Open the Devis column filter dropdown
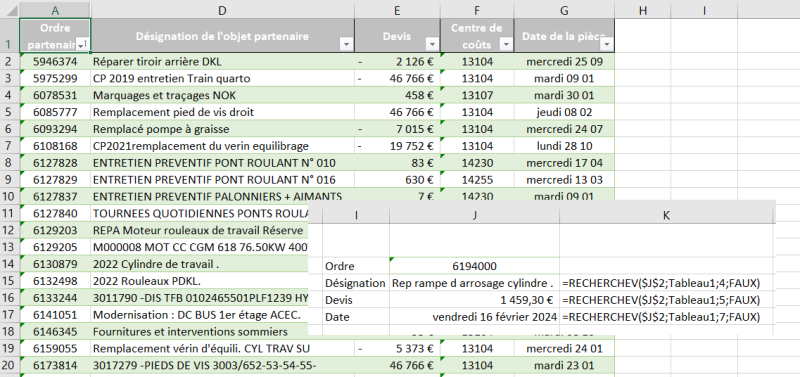Viewport: 800px width, 377px height. 432,45
